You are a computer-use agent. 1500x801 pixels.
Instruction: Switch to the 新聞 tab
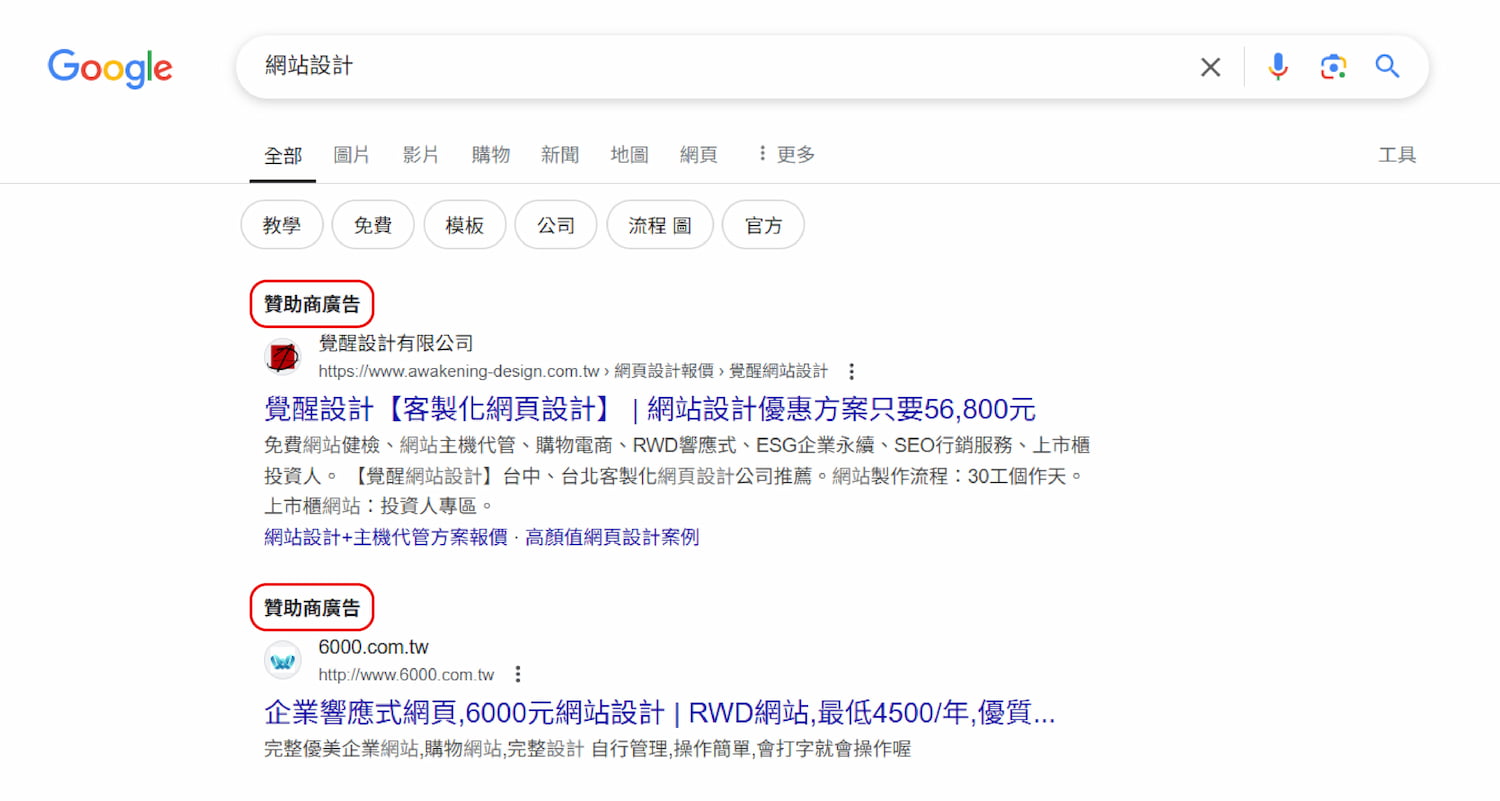[560, 155]
